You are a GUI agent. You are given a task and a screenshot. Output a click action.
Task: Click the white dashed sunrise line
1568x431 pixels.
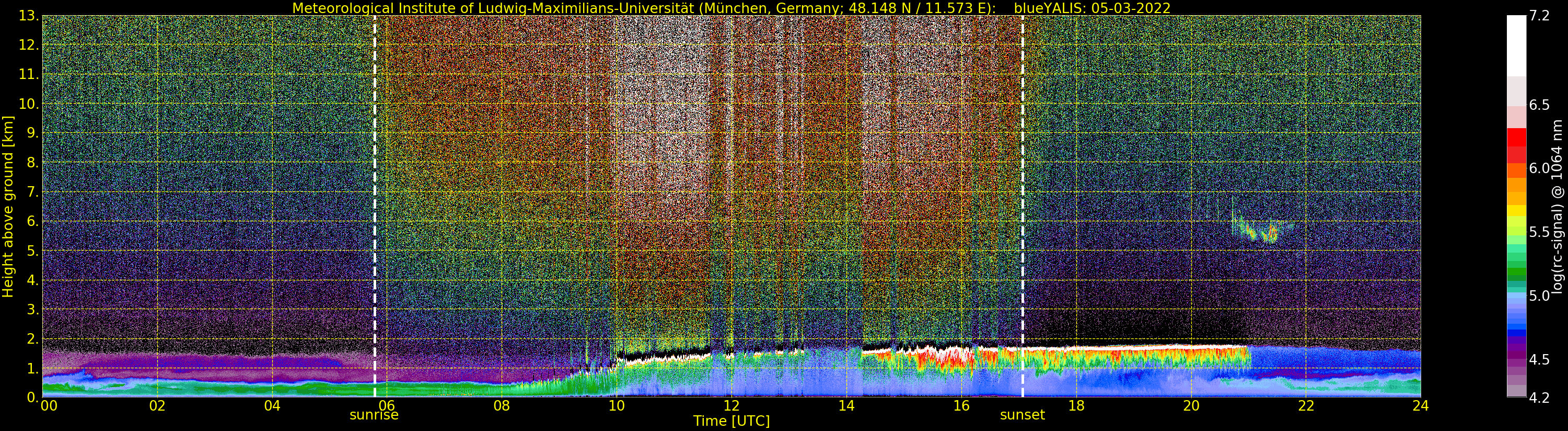[x=374, y=206]
